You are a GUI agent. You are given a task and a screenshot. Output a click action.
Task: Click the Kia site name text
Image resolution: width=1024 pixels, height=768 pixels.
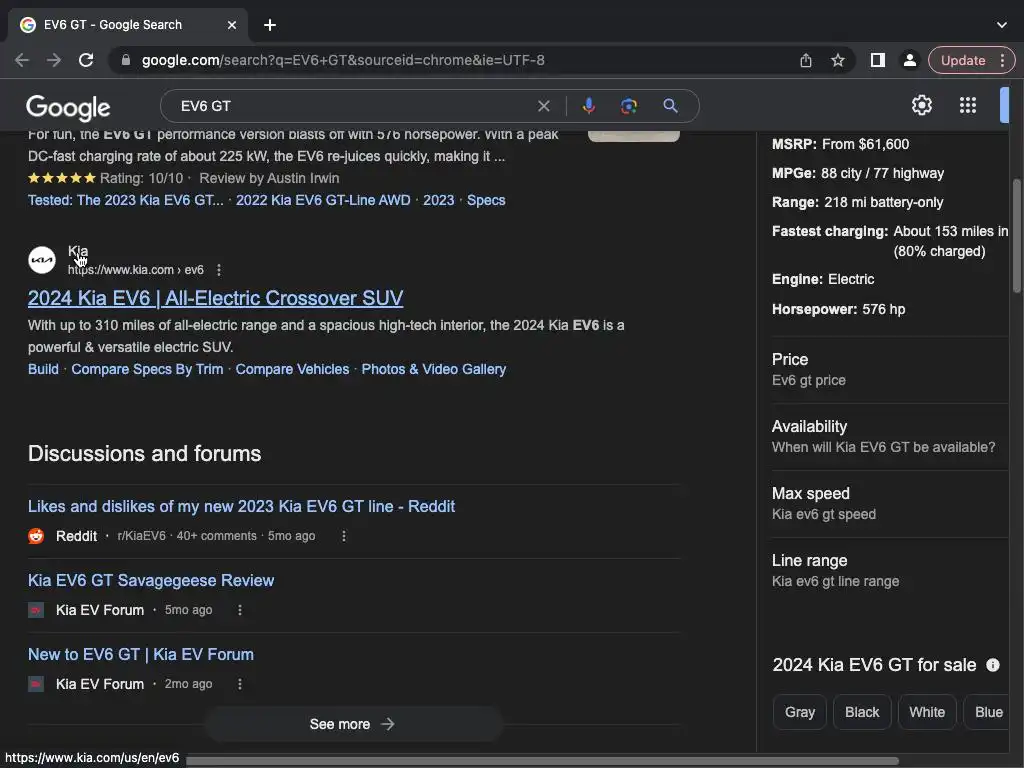(x=78, y=251)
